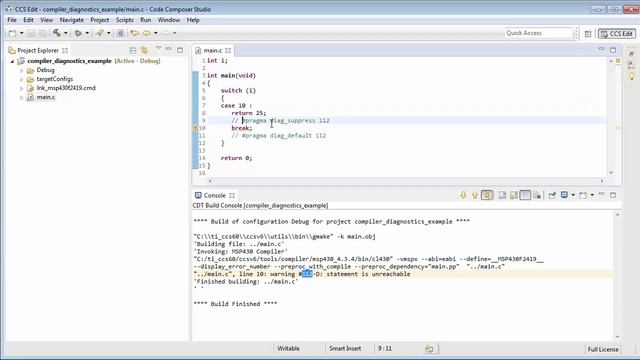Open the Open Console dropdown arrow
This screenshot has width=640, height=360.
592,196
